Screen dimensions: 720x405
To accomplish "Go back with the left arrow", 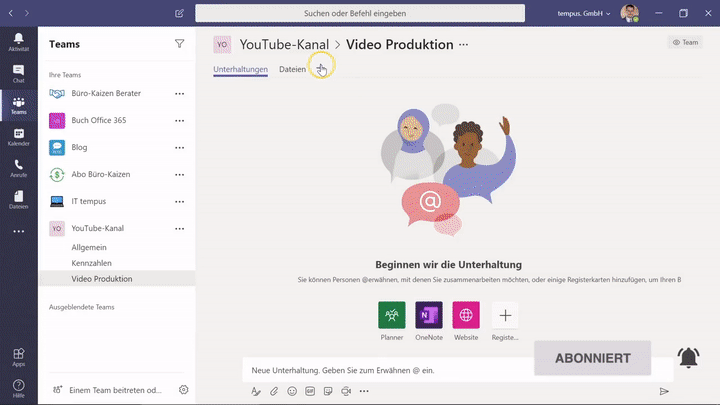I will 11,13.
